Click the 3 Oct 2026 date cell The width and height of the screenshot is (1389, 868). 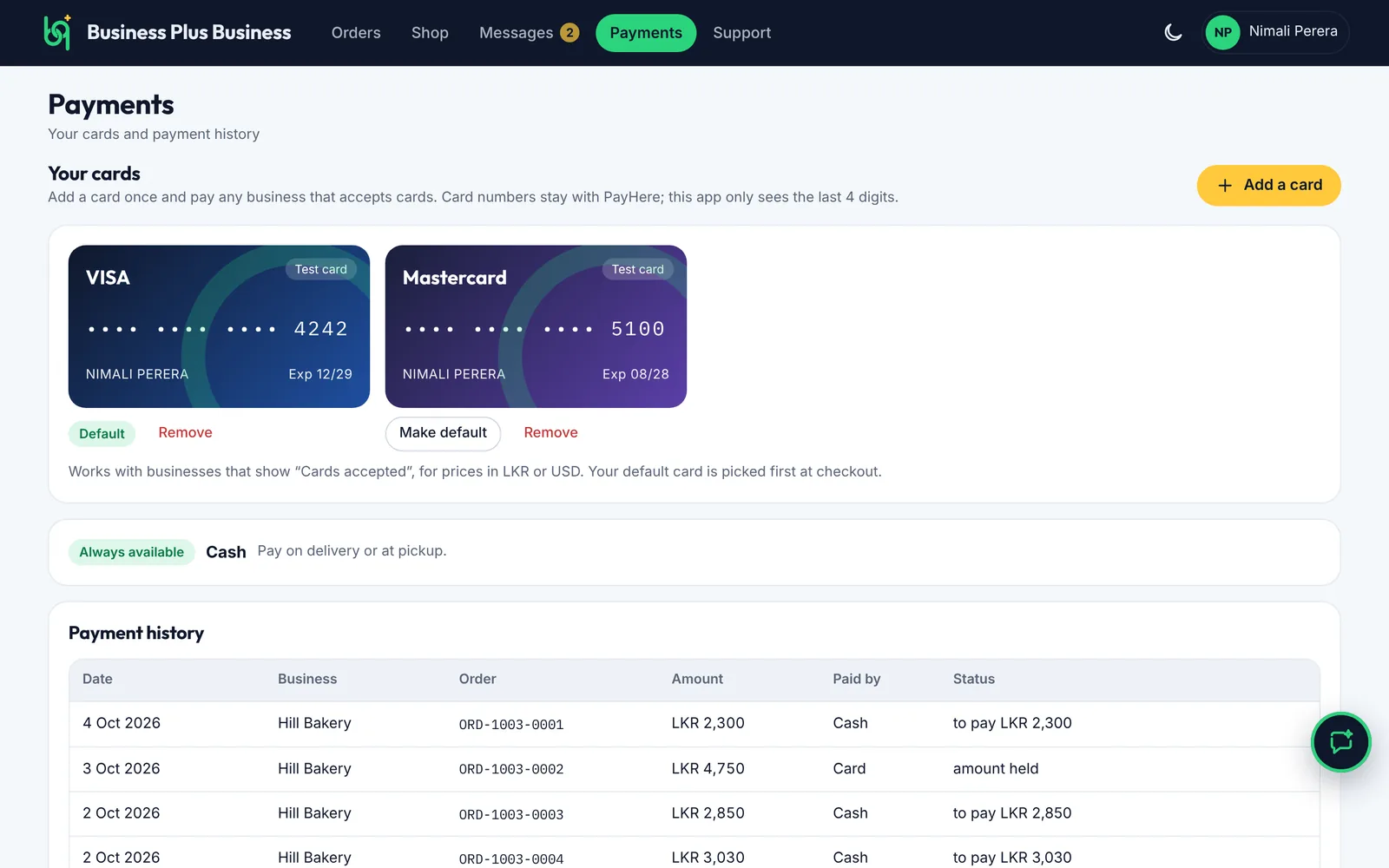[x=122, y=768]
